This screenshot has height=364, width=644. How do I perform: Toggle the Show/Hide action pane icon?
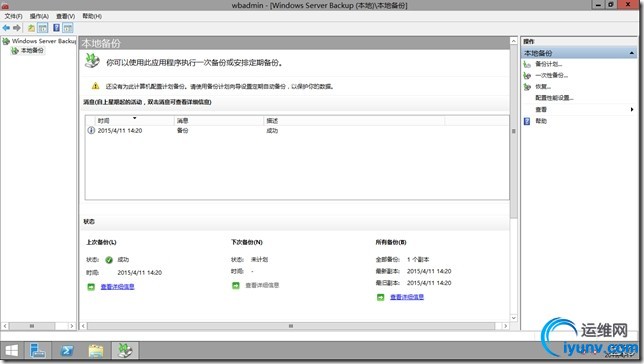point(68,28)
